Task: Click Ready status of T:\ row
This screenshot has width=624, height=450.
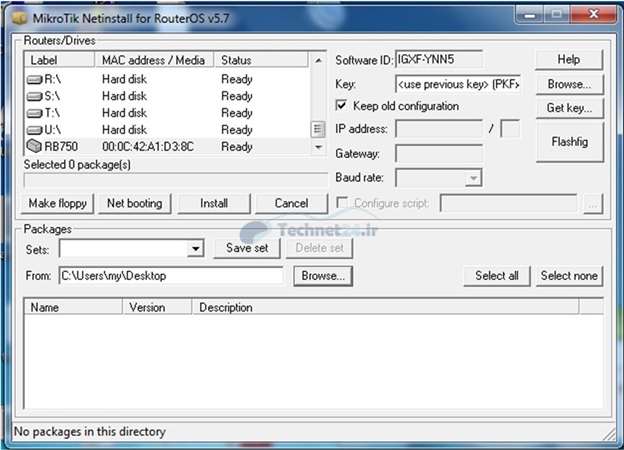Action: (x=237, y=113)
